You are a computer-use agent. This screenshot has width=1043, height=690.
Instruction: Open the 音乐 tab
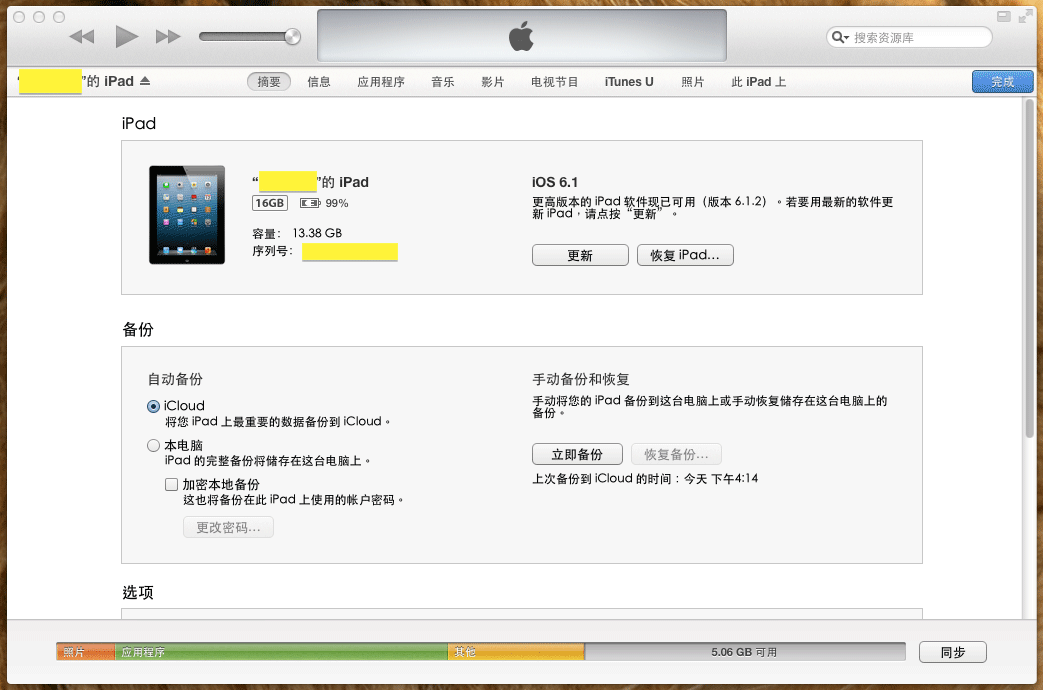click(442, 82)
